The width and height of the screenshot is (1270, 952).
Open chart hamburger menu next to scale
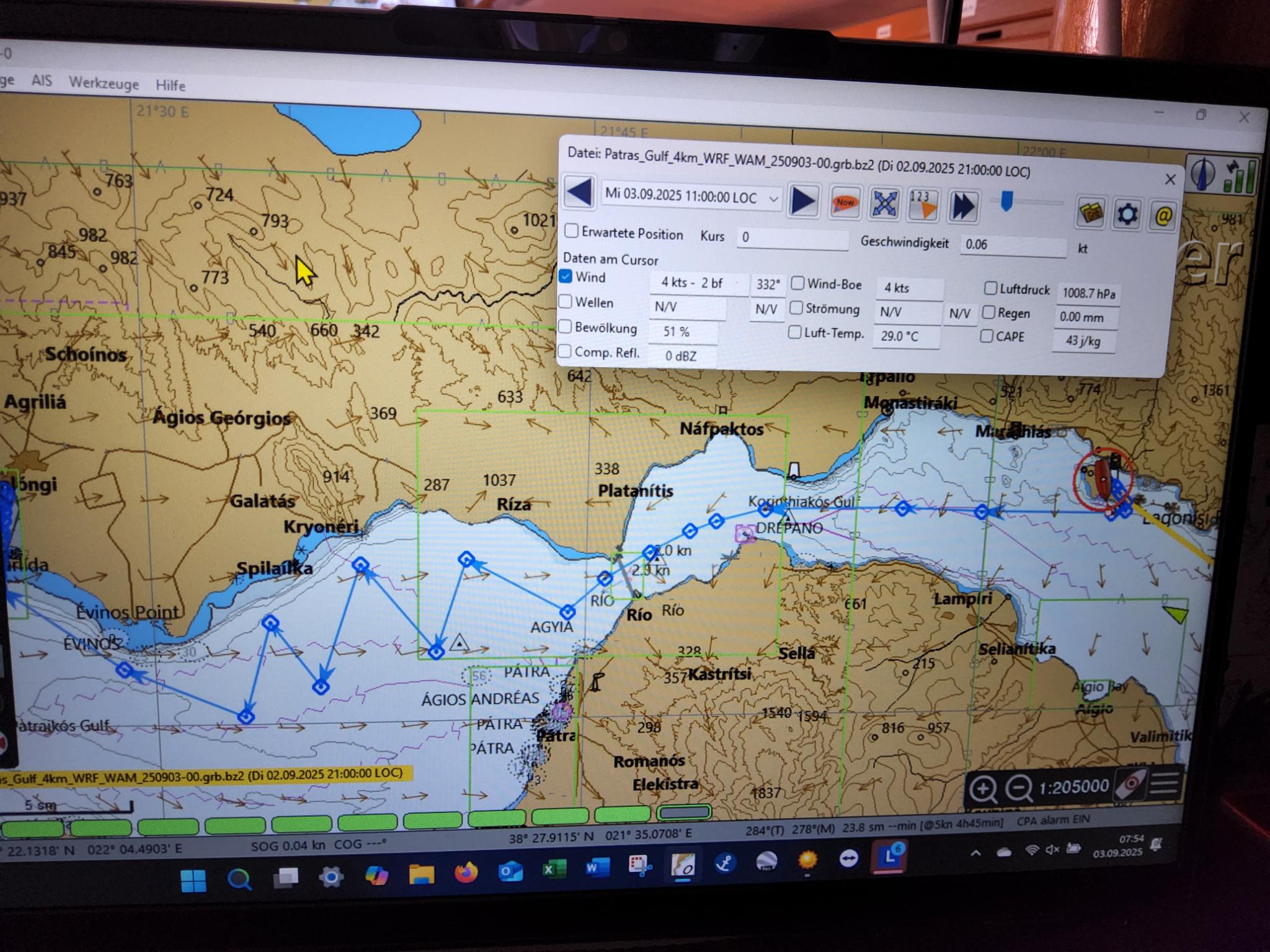[1164, 783]
